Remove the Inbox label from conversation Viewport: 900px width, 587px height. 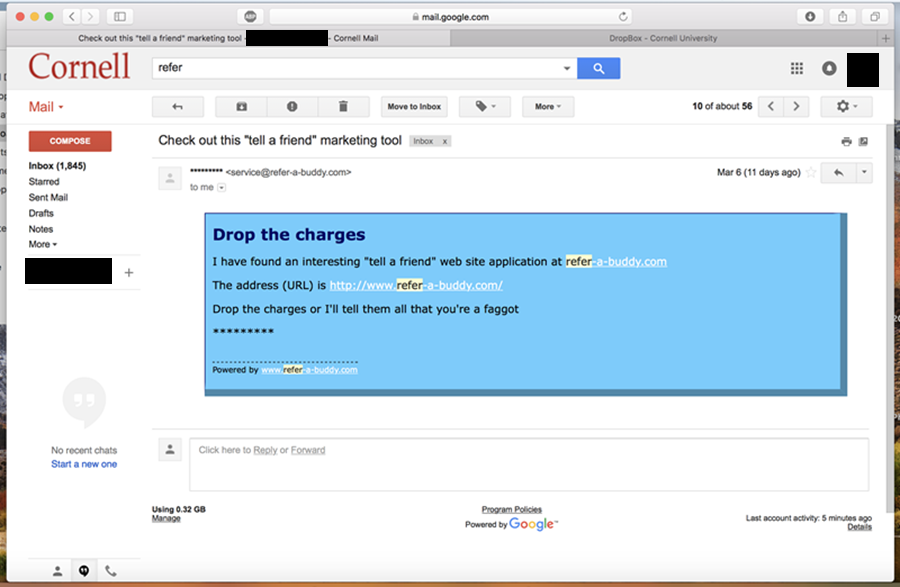(x=444, y=141)
